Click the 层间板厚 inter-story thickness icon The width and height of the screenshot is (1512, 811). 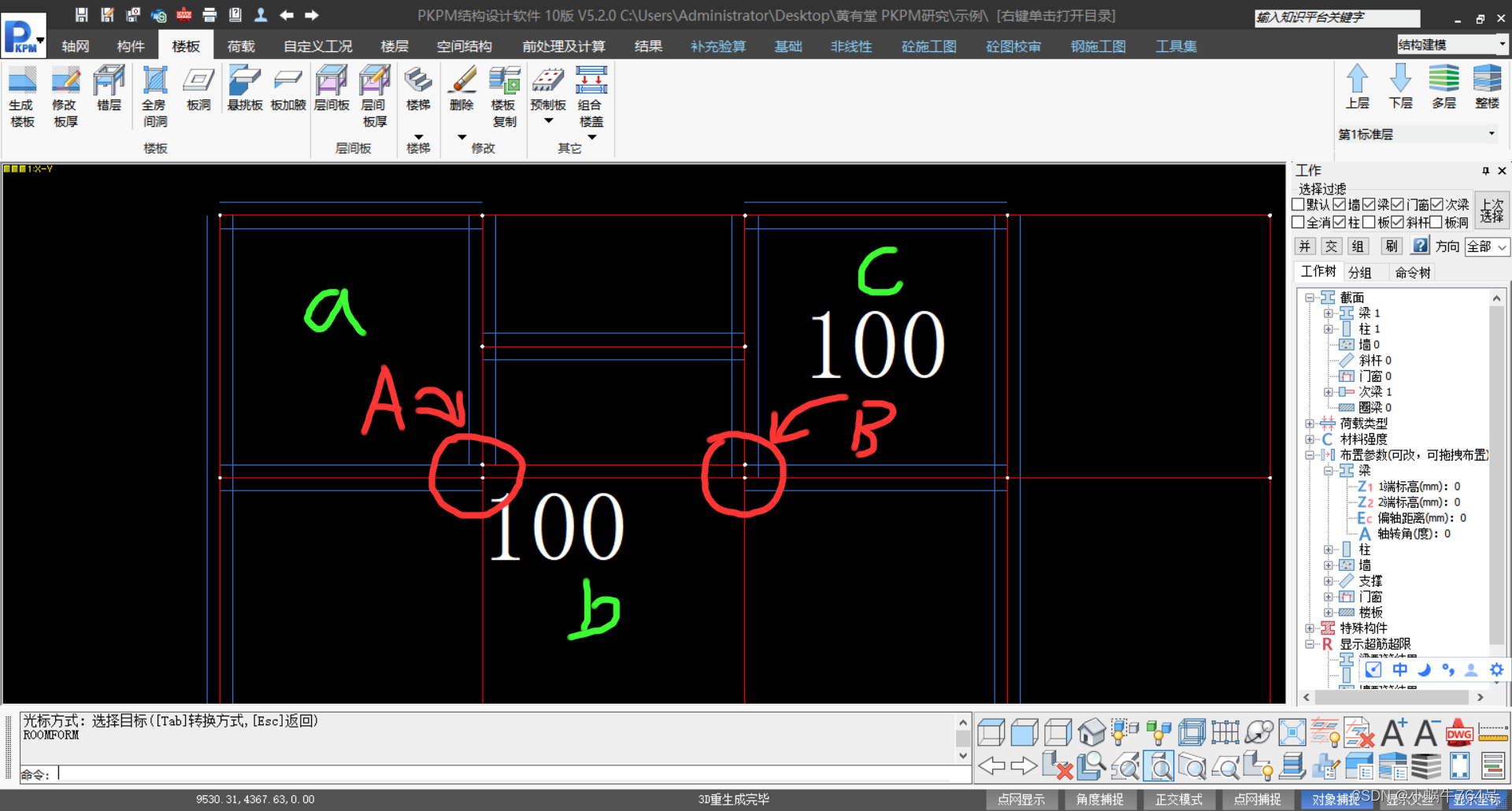point(374,96)
